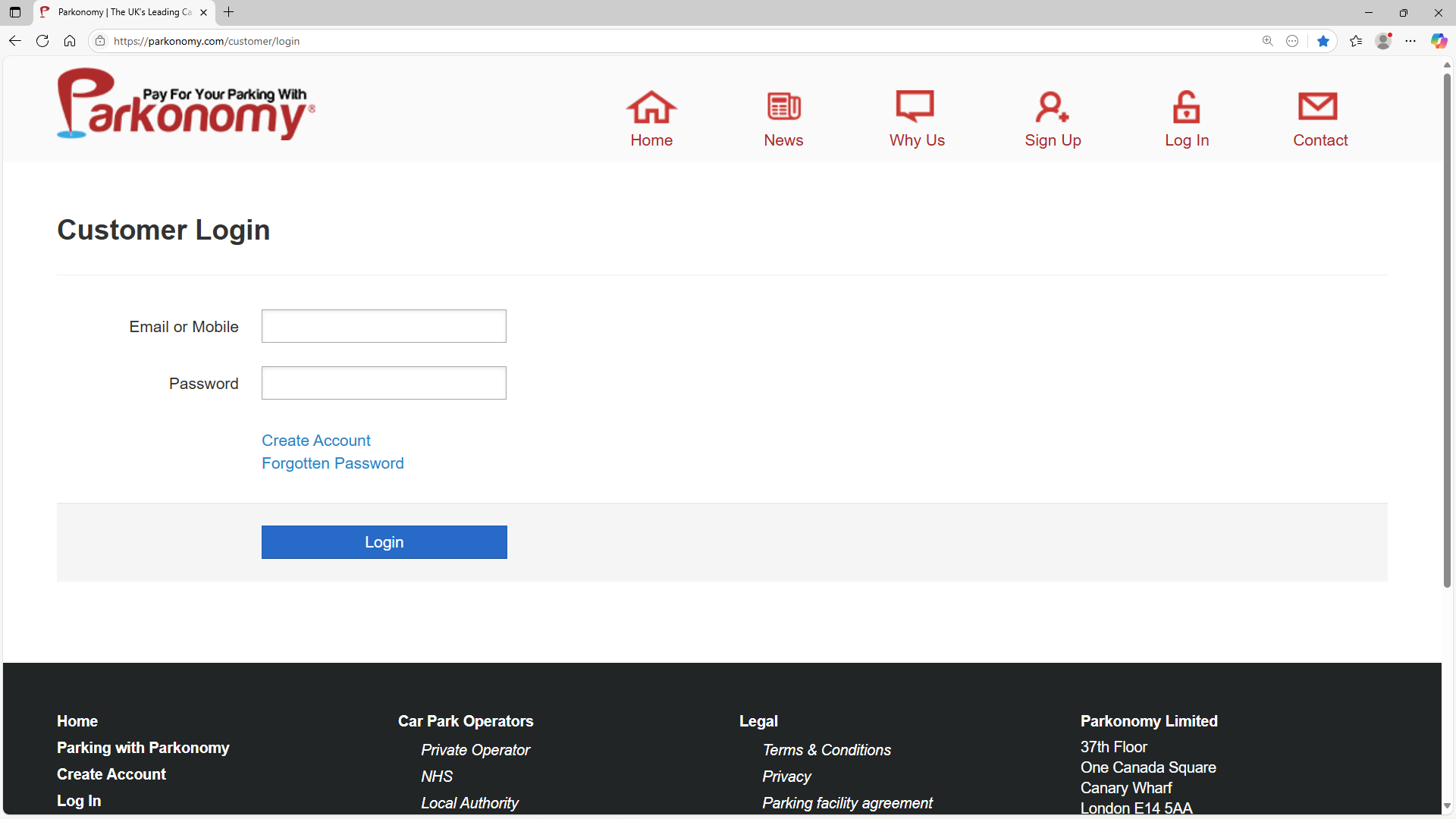Screen dimensions: 1456x819
Task: Open footer Parking with Parkonomy link
Action: tap(143, 748)
